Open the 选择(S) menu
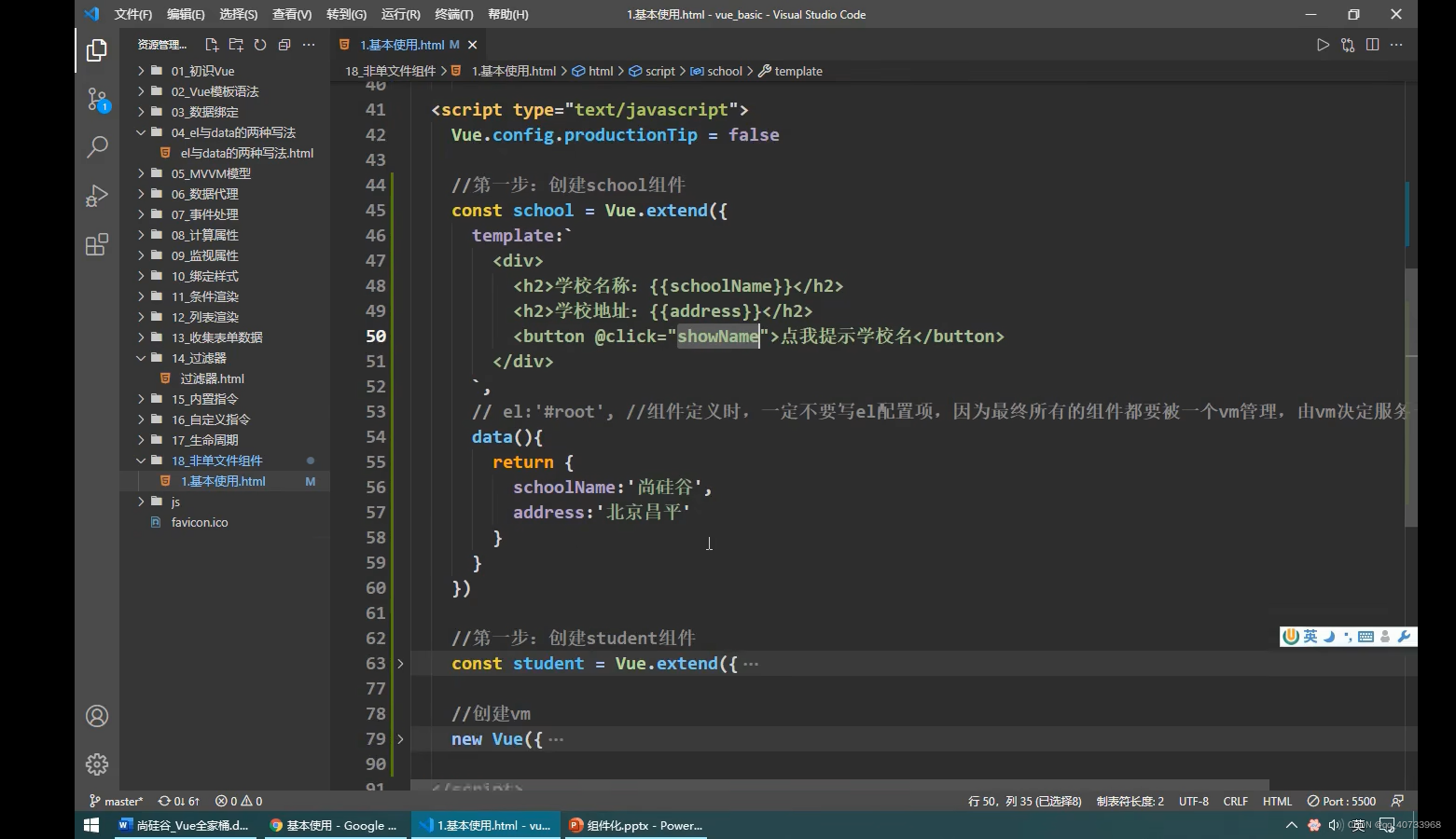Viewport: 1456px width, 839px height. [239, 14]
